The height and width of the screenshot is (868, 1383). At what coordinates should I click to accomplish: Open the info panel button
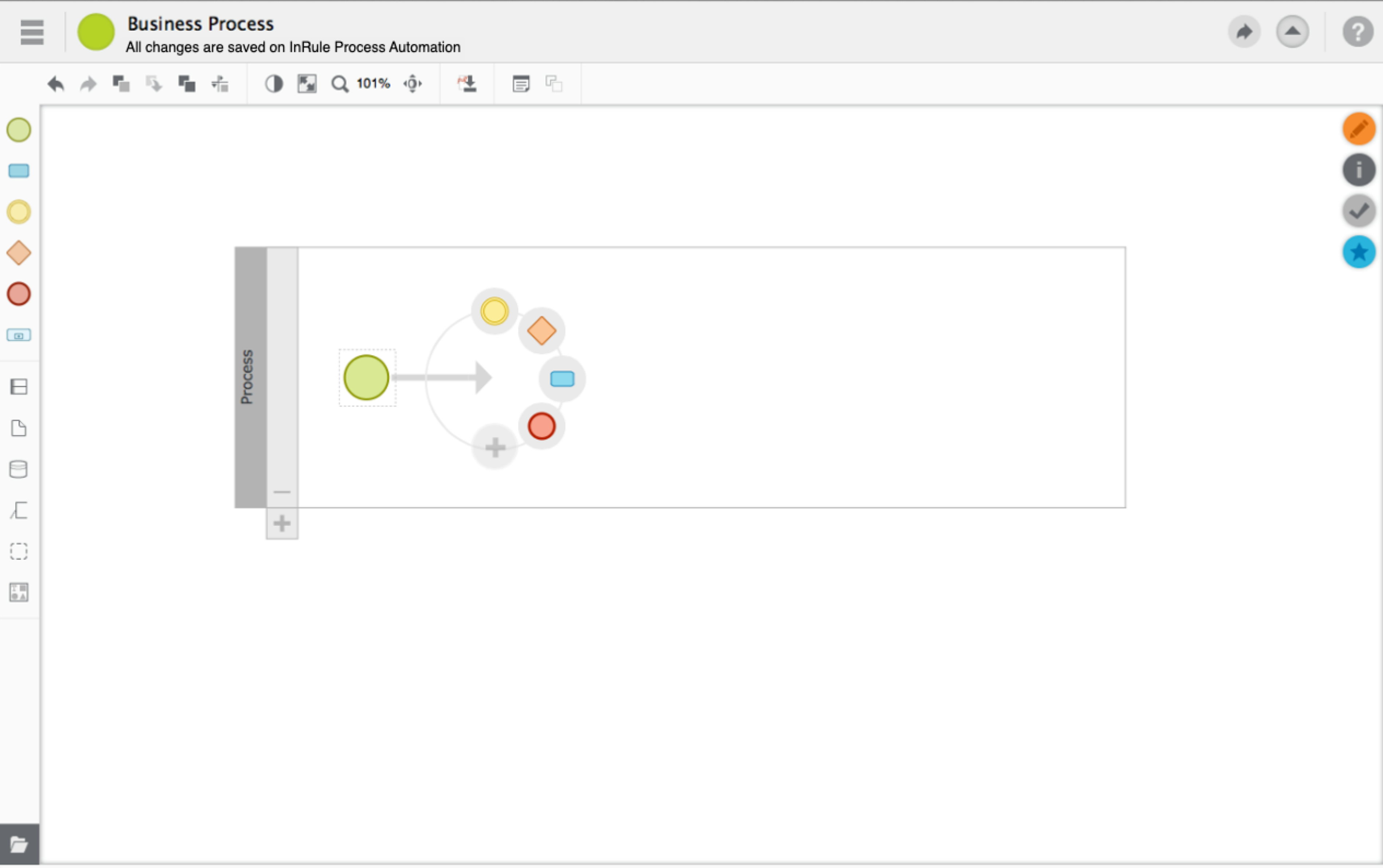(1358, 170)
